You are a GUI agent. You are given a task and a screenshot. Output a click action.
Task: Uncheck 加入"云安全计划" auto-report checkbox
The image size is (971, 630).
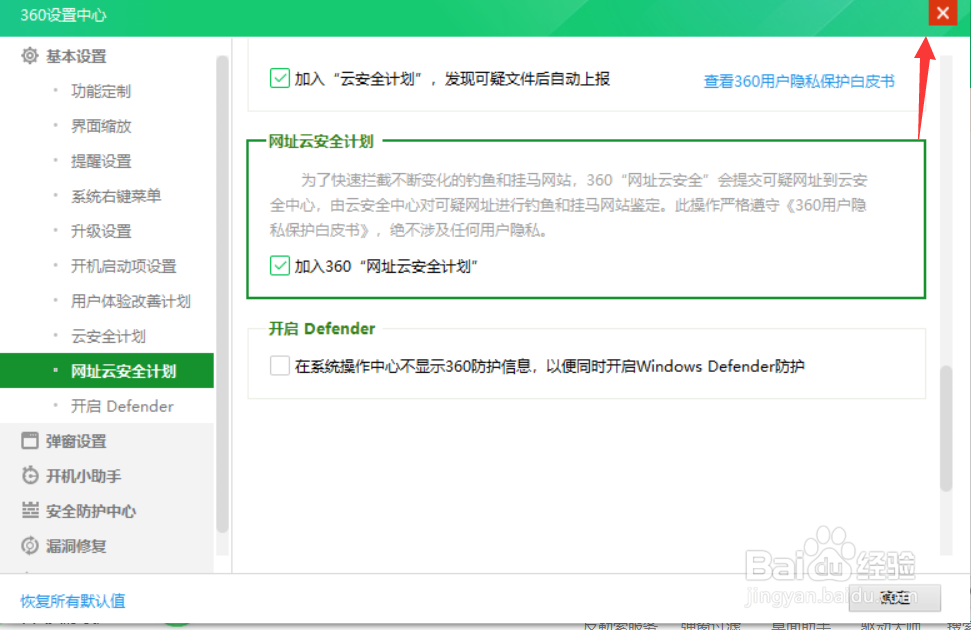pyautogui.click(x=279, y=78)
